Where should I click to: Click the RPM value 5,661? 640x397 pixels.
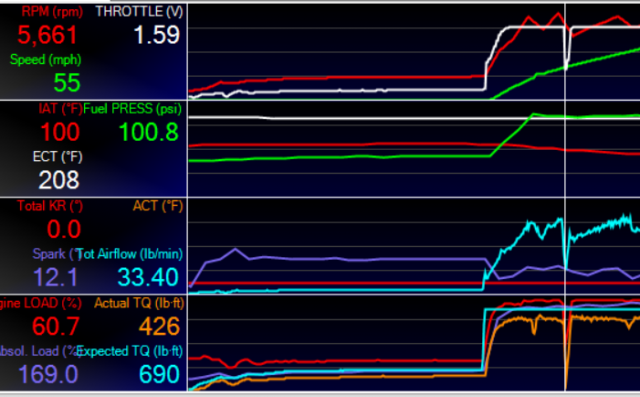[x=47, y=35]
